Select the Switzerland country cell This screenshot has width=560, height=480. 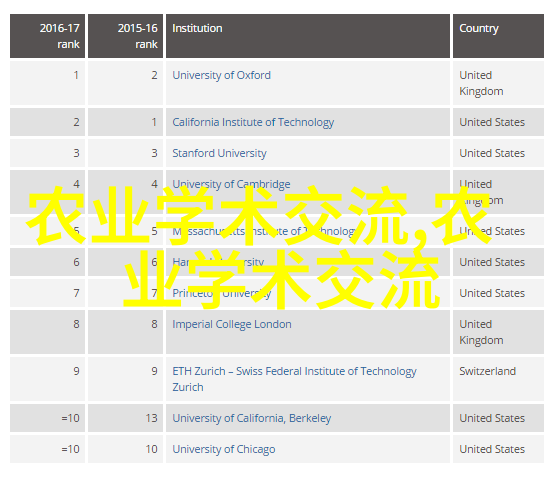tap(498, 379)
